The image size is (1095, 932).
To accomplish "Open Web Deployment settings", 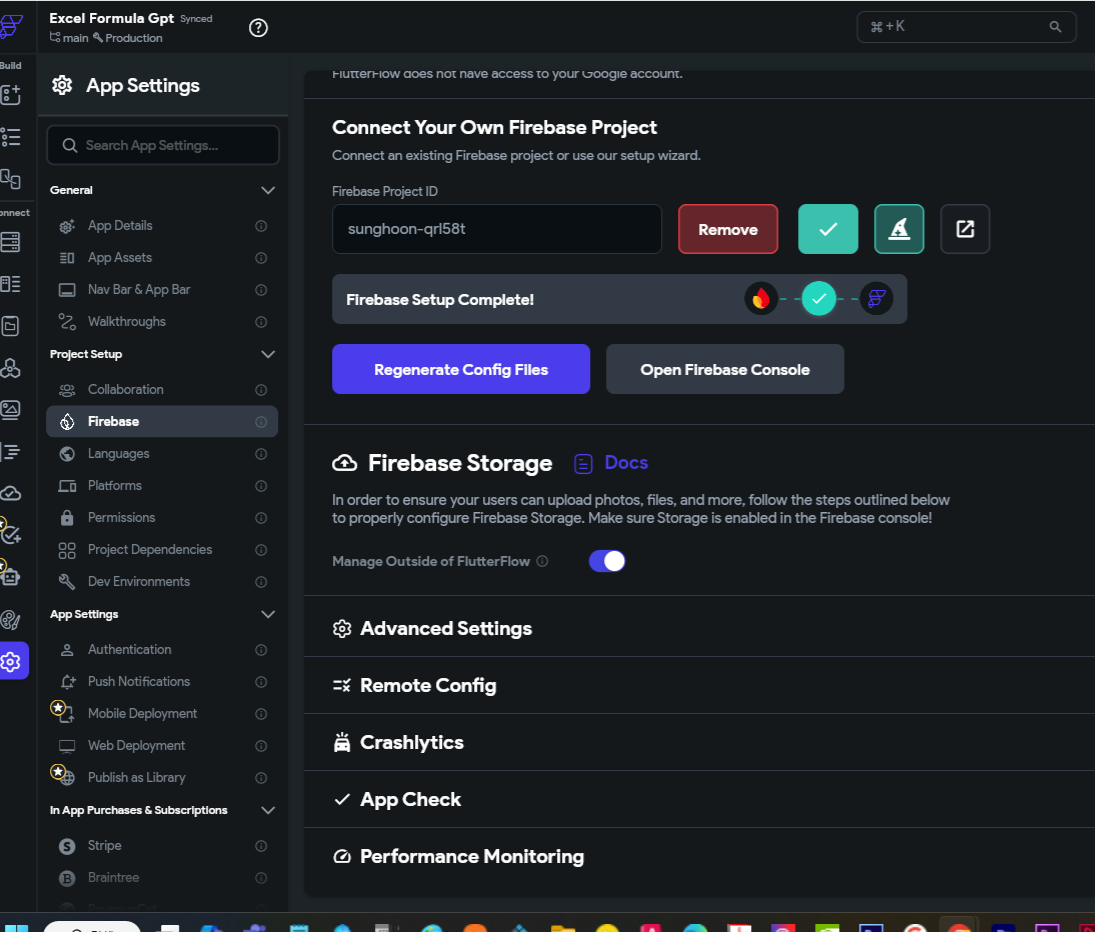I will tap(162, 746).
